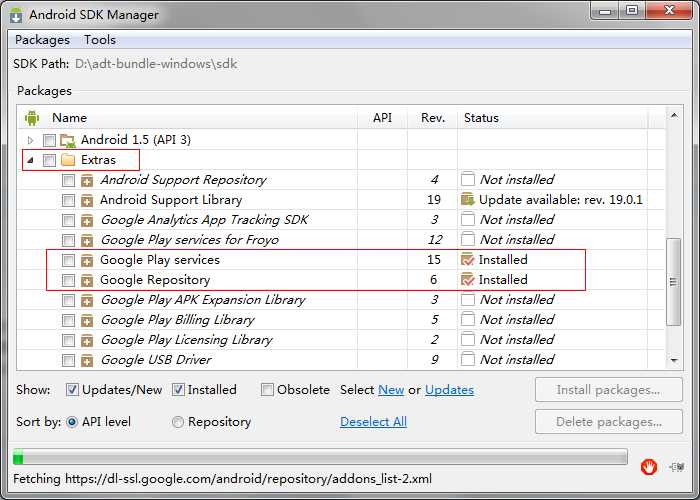Image resolution: width=700 pixels, height=500 pixels.
Task: Enable the Obsolete show filter
Action: [267, 390]
